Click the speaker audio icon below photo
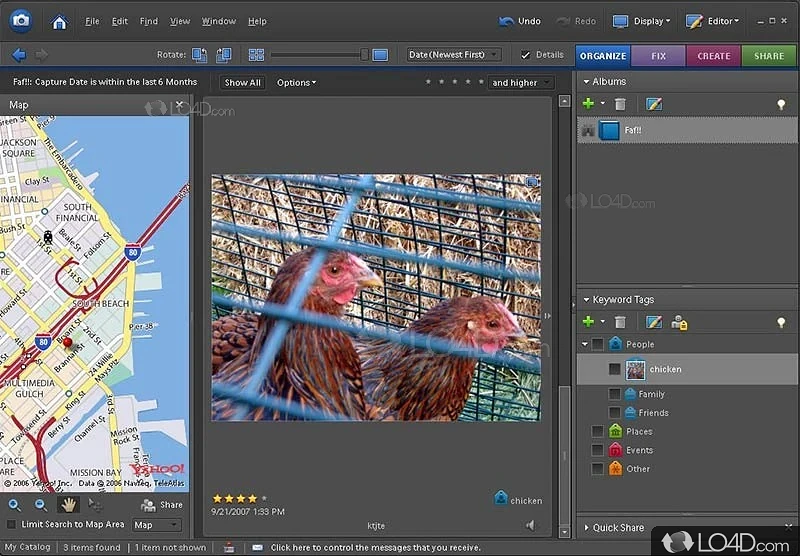Viewport: 800px width, 556px height. (530, 525)
